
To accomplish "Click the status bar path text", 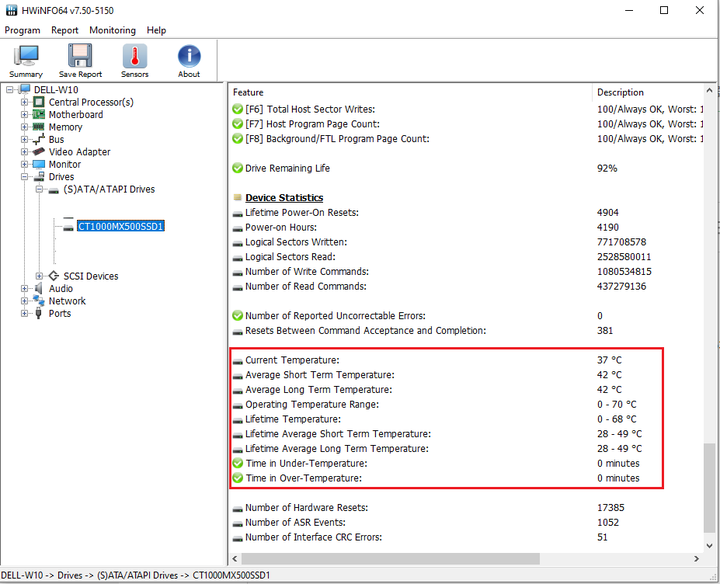I will pos(135,575).
